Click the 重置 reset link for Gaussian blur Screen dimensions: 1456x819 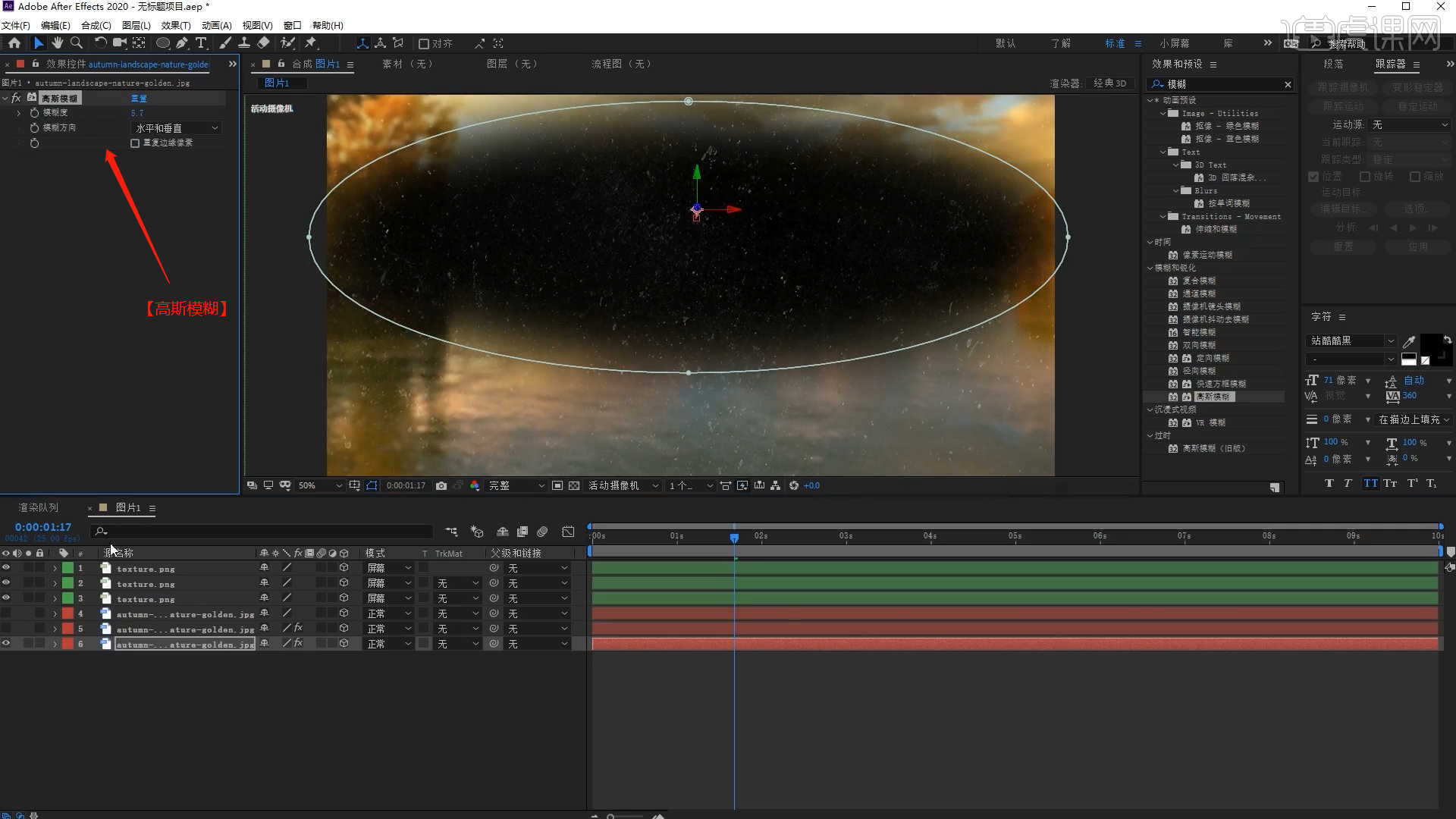(x=139, y=99)
